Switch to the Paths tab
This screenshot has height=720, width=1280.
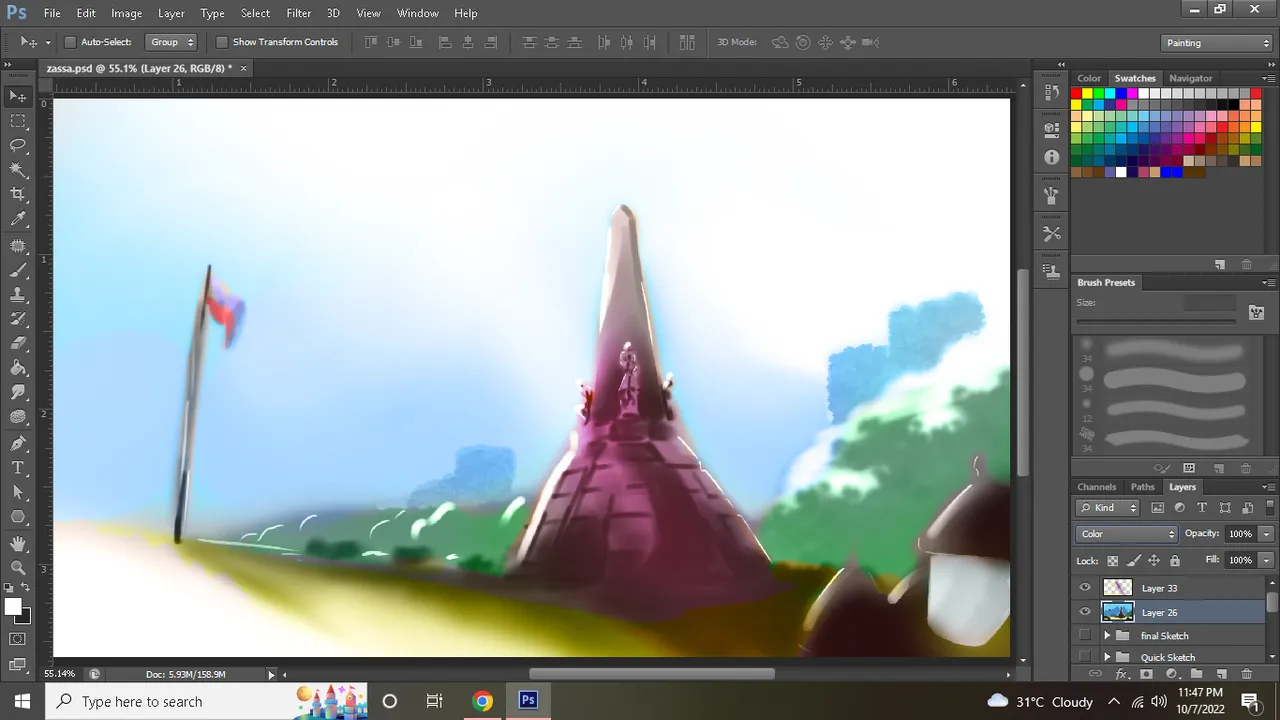click(x=1142, y=487)
